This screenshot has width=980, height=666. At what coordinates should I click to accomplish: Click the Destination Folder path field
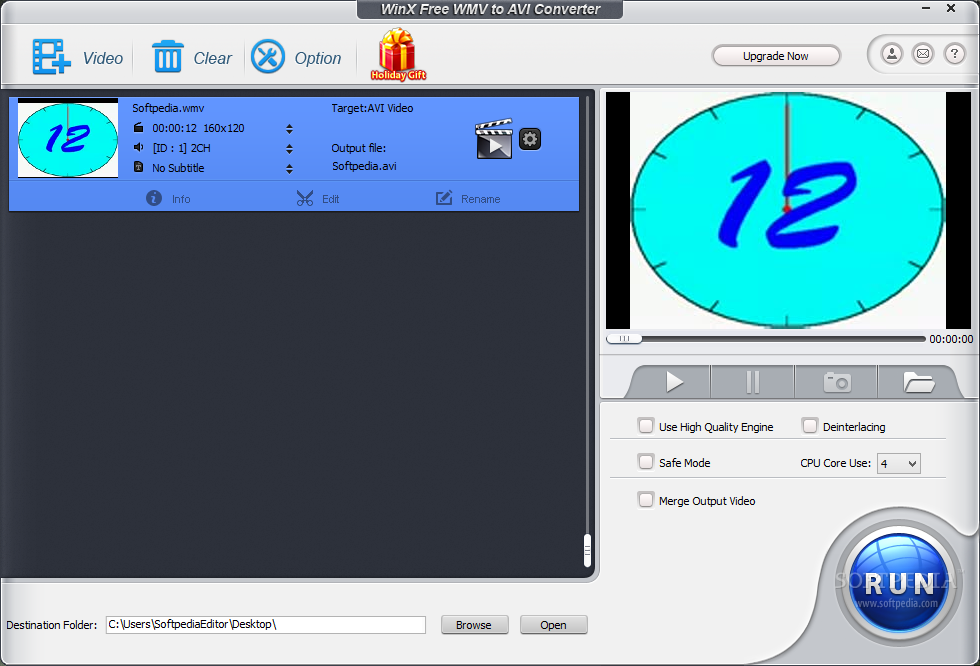[x=266, y=625]
